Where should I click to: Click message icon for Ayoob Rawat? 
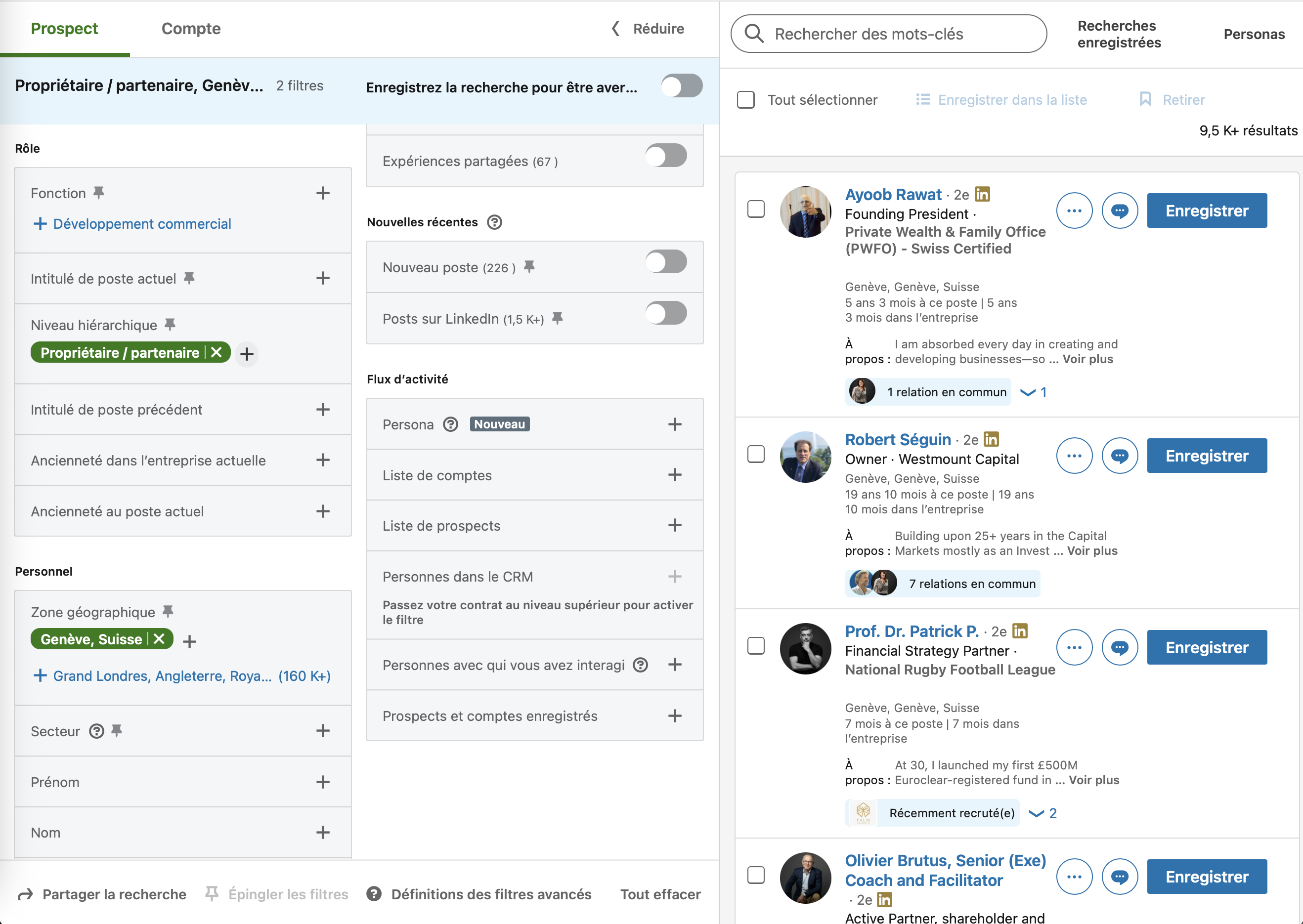click(x=1119, y=210)
